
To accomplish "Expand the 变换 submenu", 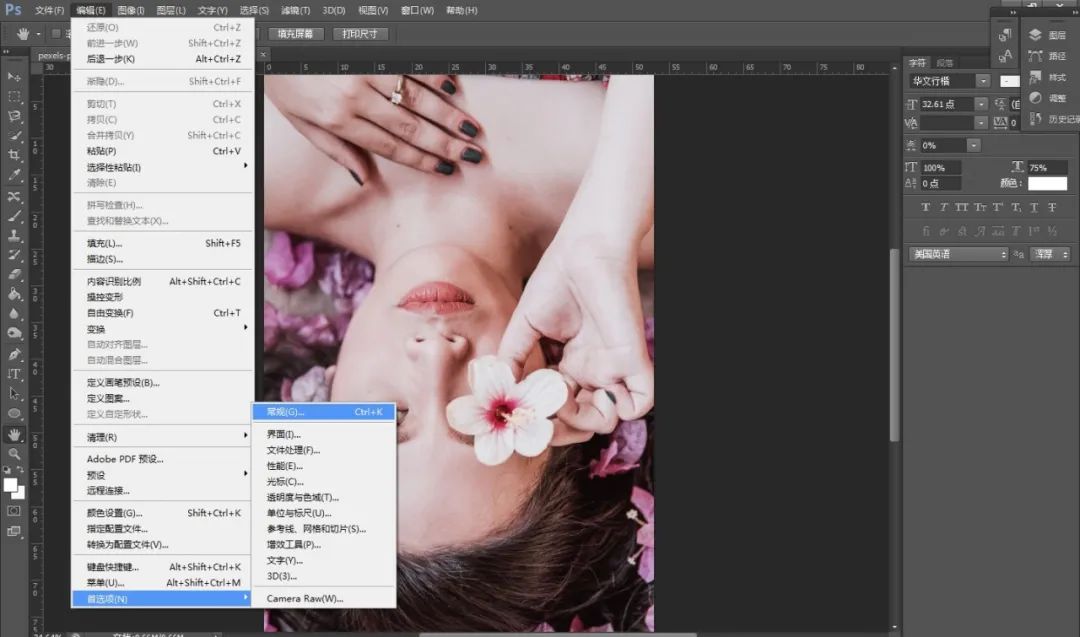I will [163, 328].
